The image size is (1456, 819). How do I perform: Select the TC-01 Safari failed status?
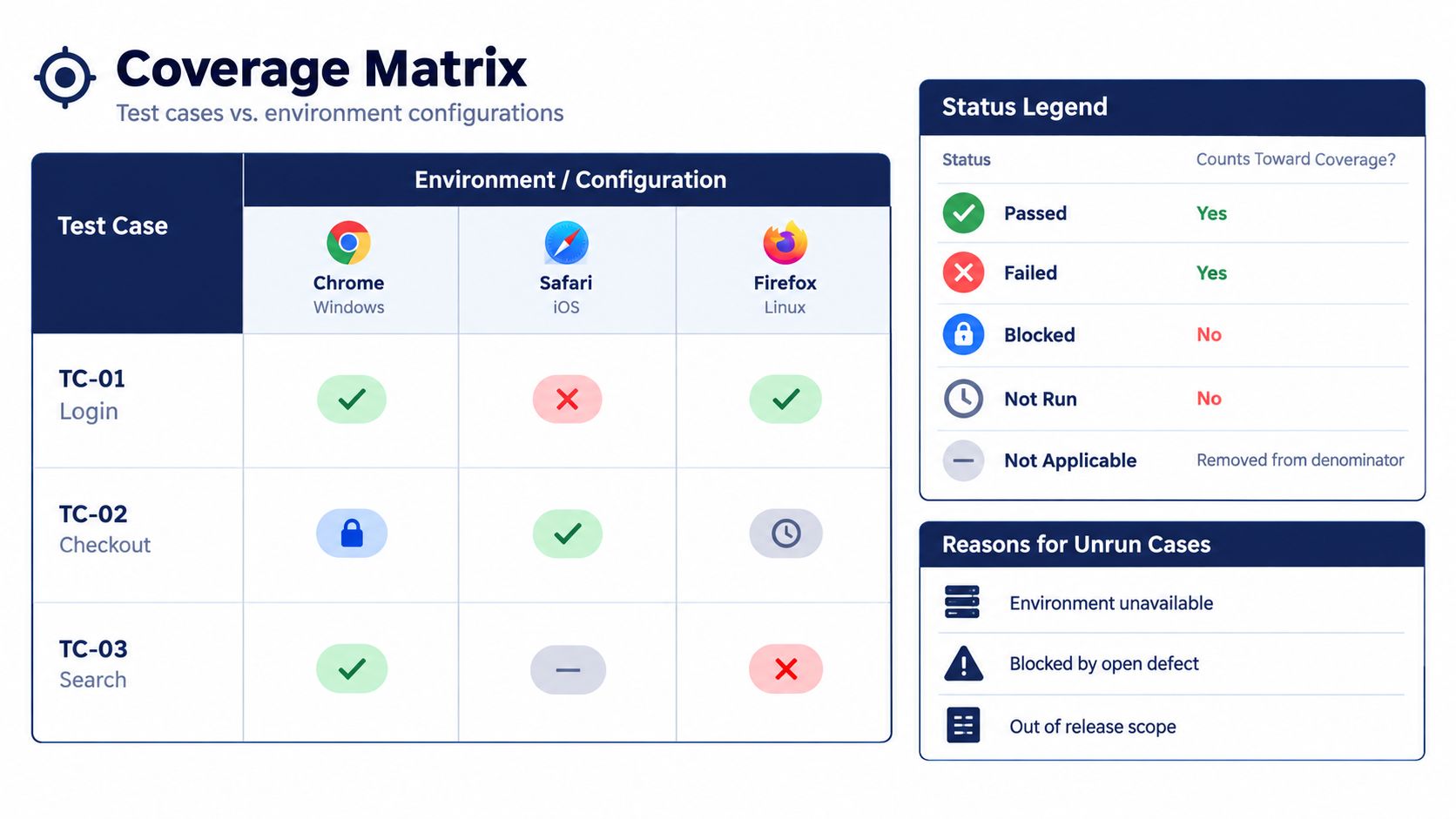567,399
